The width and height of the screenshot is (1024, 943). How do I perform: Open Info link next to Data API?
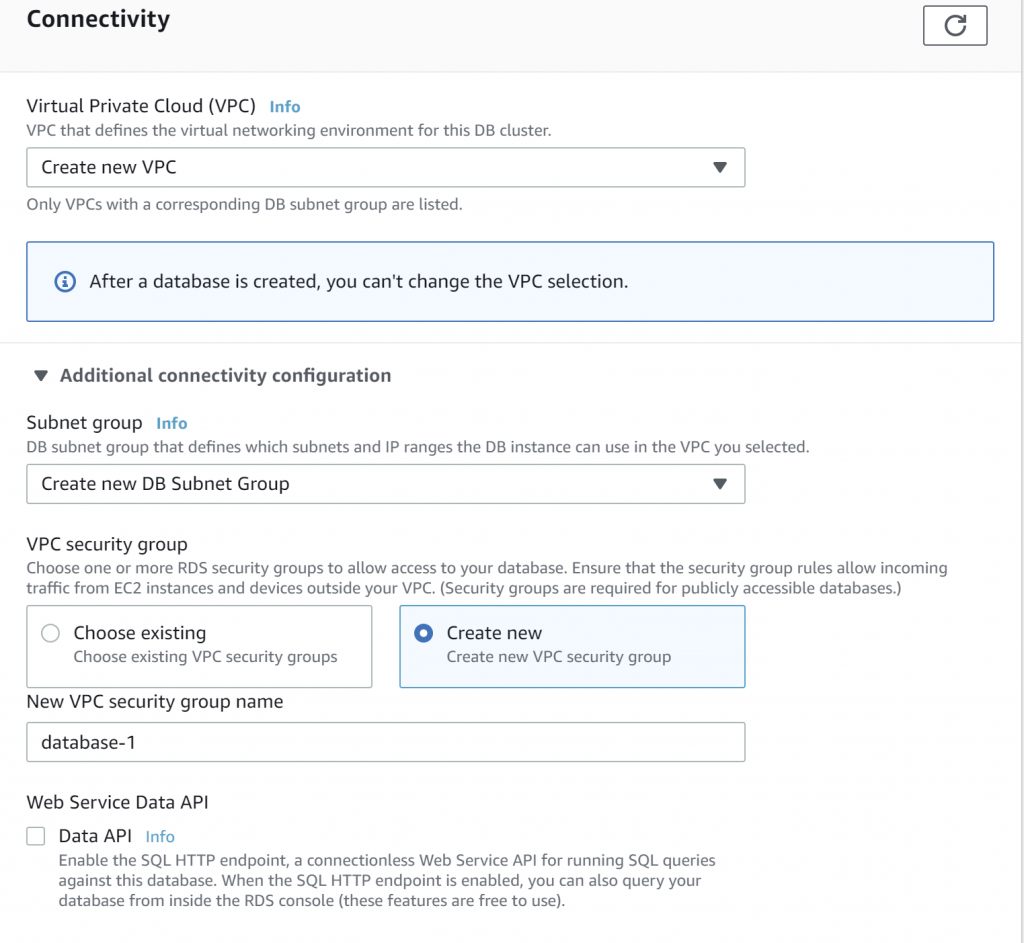coord(160,837)
